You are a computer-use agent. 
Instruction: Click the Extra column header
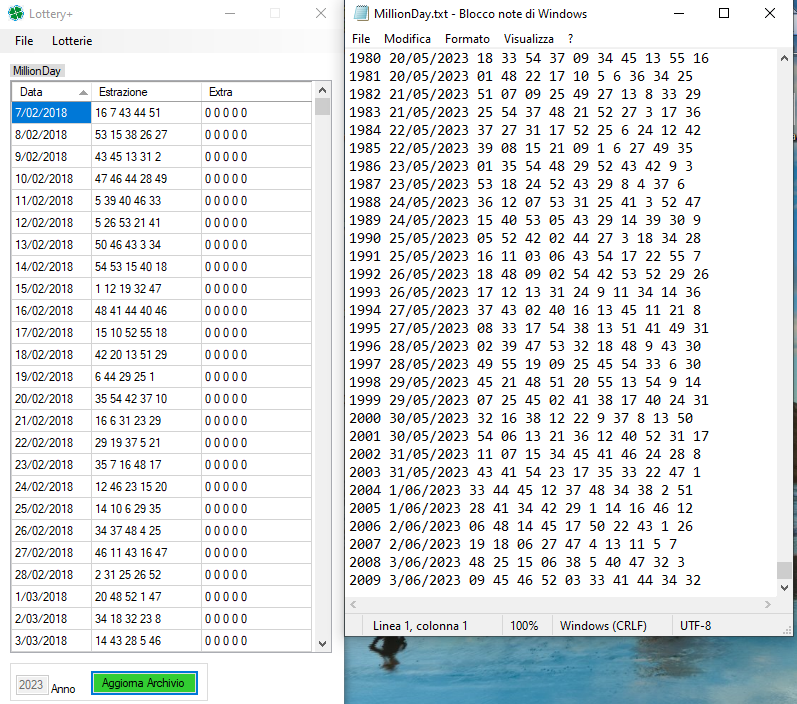[x=256, y=92]
